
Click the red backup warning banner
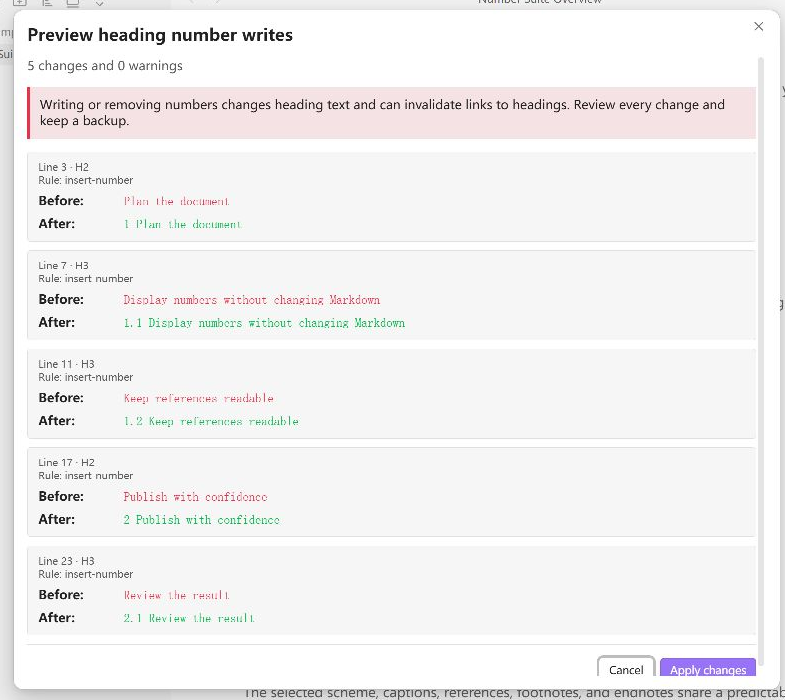click(x=391, y=113)
